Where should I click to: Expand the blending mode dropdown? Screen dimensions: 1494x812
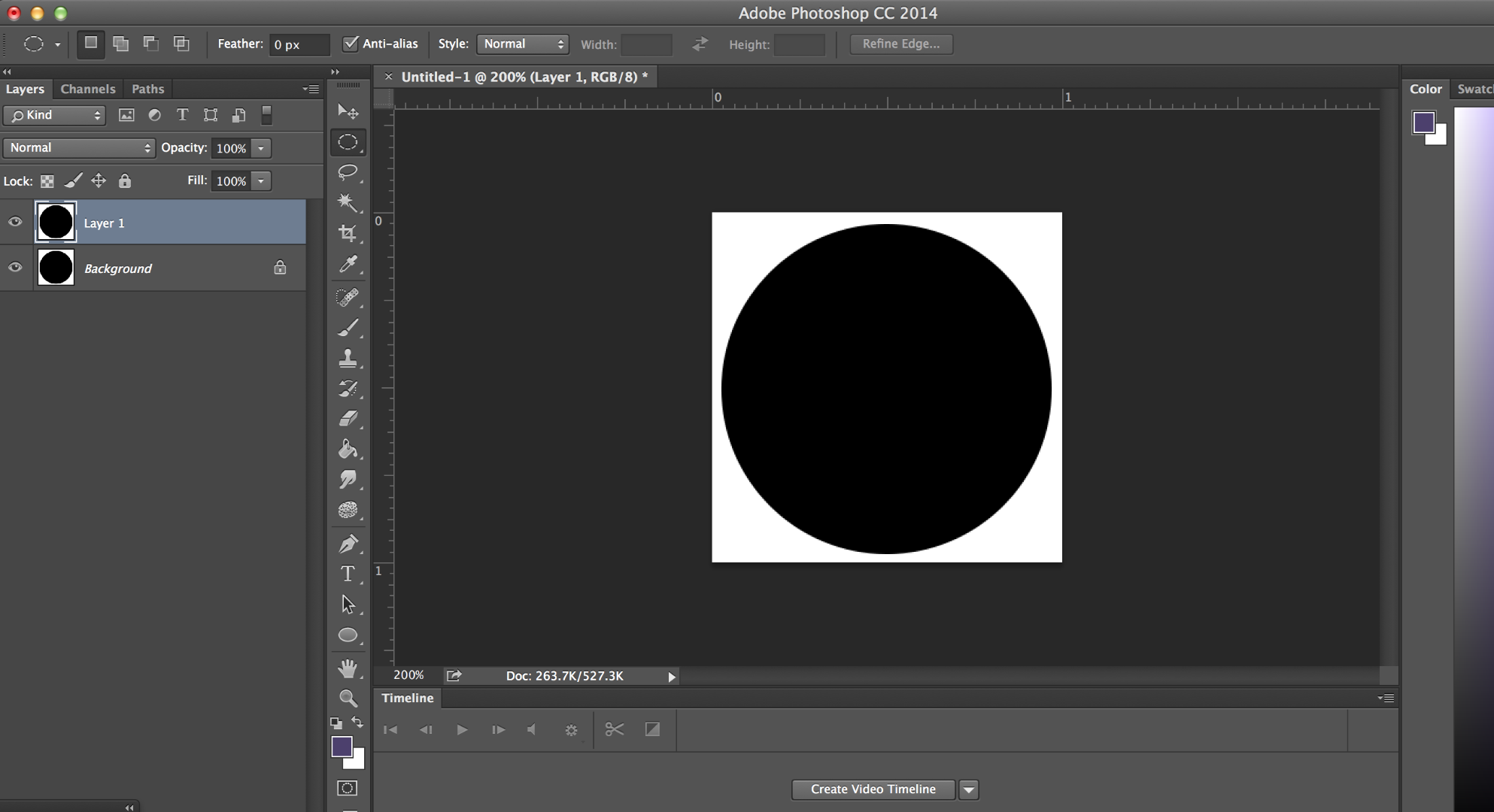pyautogui.click(x=79, y=147)
